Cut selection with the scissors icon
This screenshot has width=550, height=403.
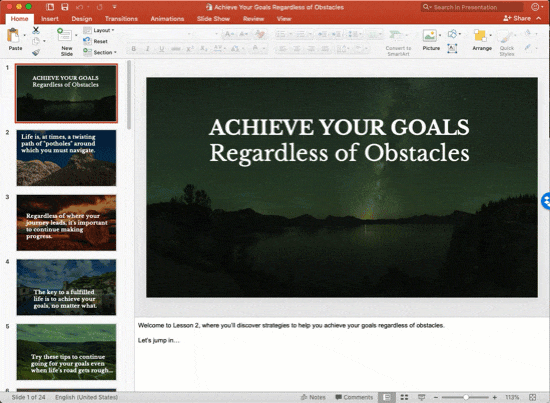pyautogui.click(x=36, y=30)
